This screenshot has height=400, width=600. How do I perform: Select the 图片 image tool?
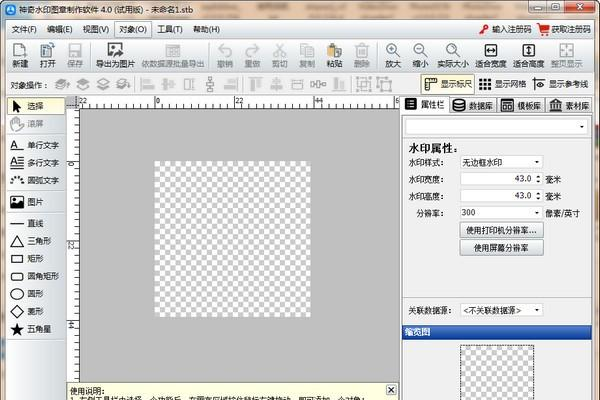coord(36,202)
